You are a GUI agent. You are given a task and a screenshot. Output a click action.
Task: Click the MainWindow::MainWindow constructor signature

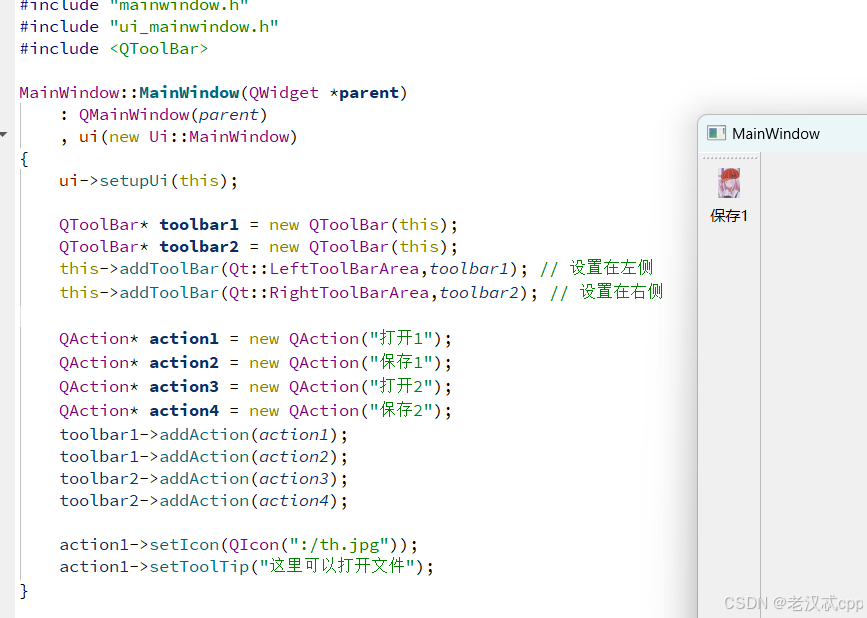[x=213, y=93]
